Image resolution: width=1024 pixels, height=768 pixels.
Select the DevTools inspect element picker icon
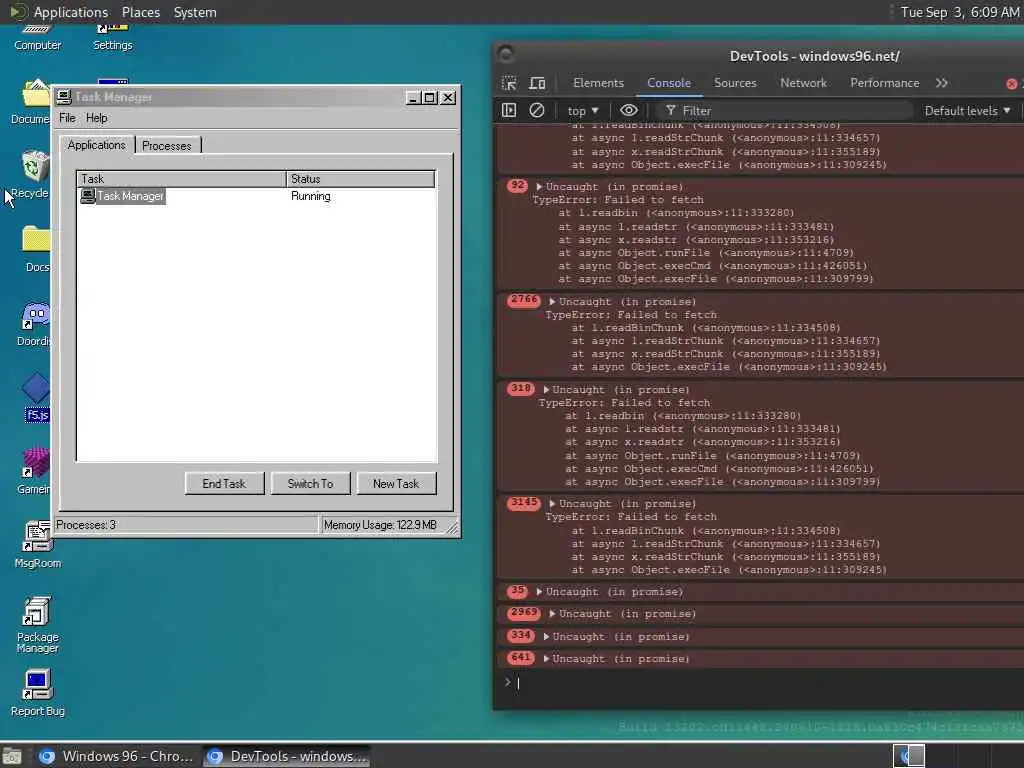coord(509,83)
